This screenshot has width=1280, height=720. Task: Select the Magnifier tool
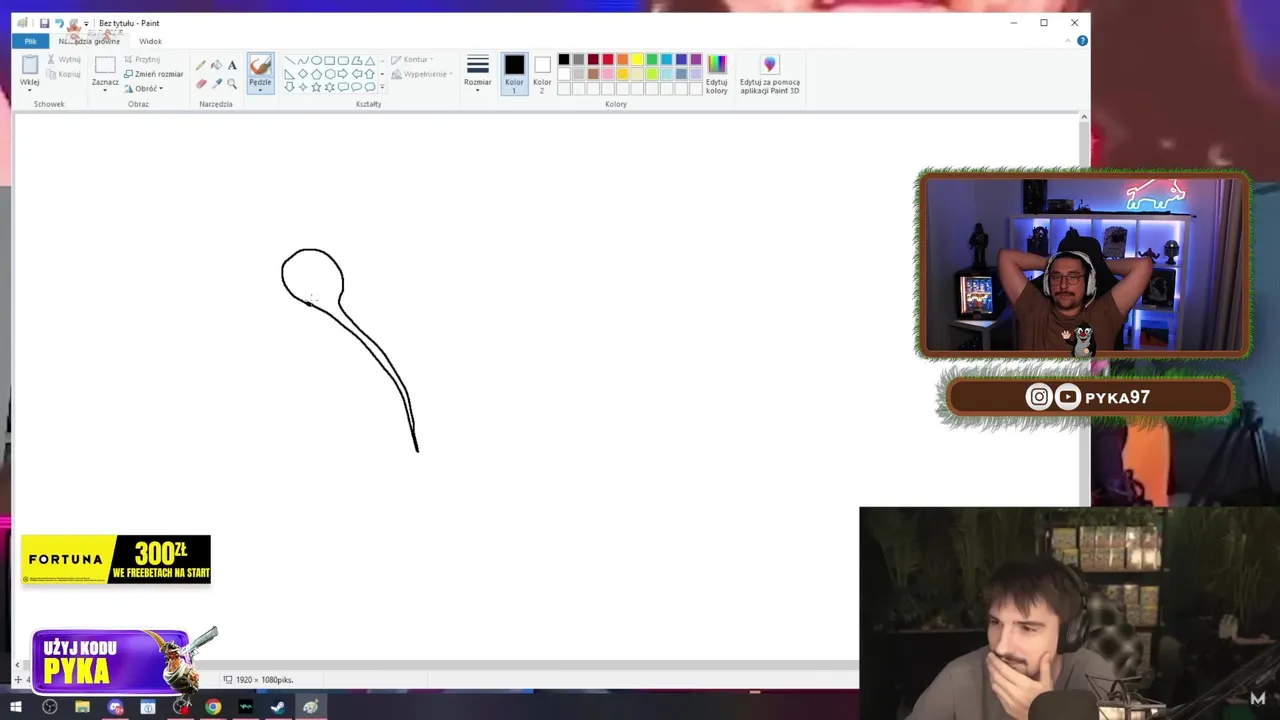[x=232, y=84]
